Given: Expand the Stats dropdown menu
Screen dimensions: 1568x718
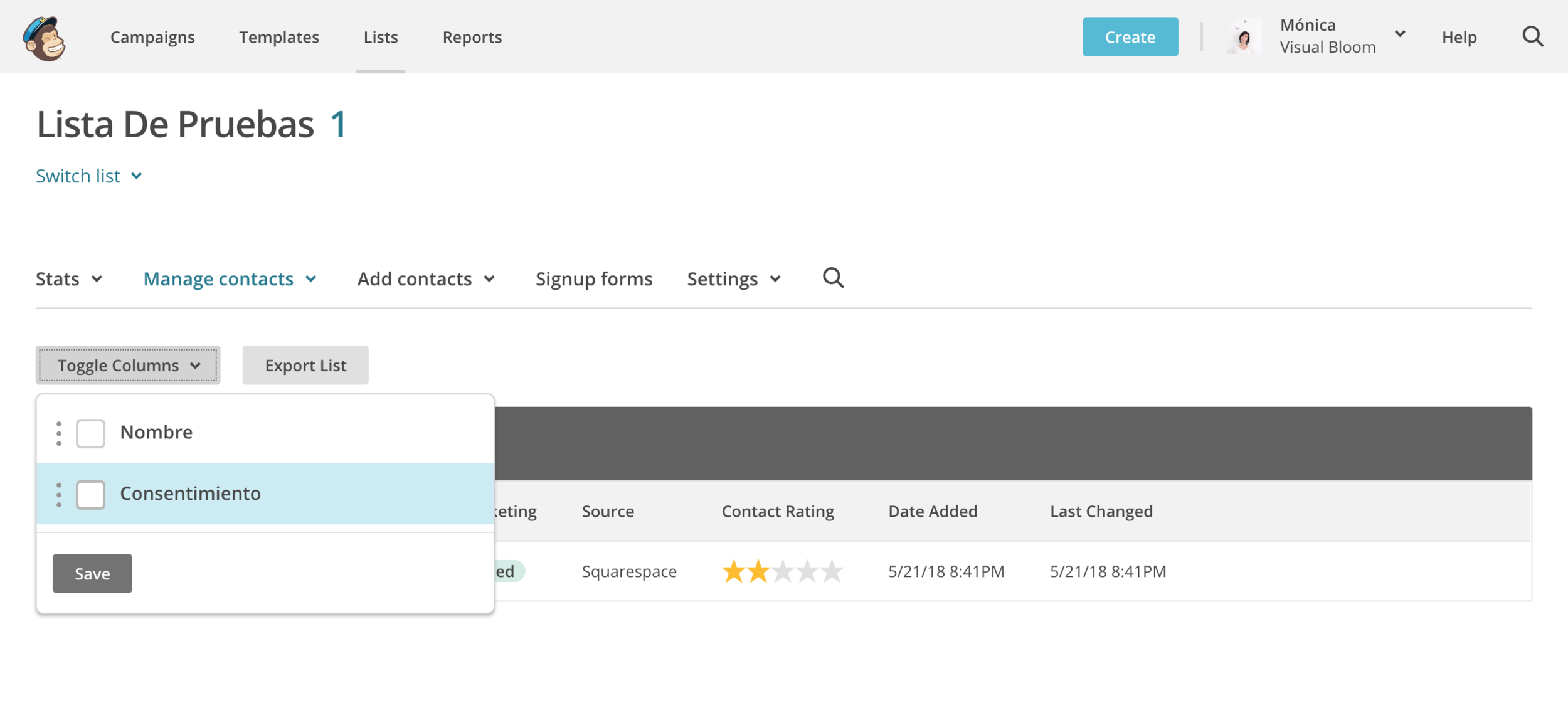Looking at the screenshot, I should (x=69, y=279).
